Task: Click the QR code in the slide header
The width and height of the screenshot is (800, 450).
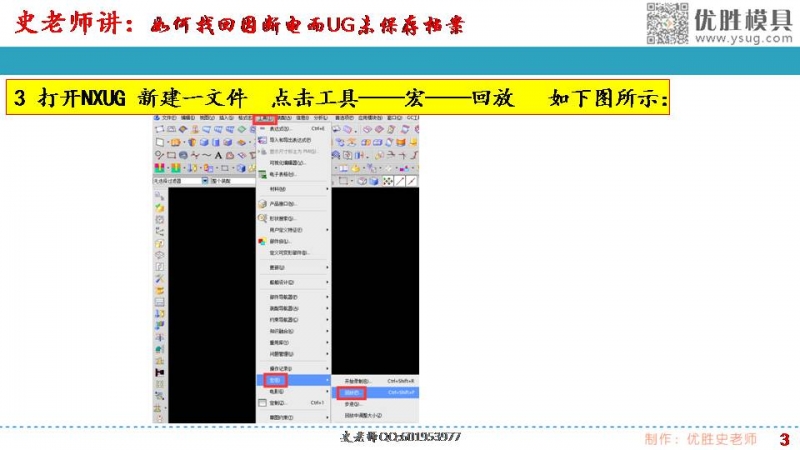Action: click(667, 23)
